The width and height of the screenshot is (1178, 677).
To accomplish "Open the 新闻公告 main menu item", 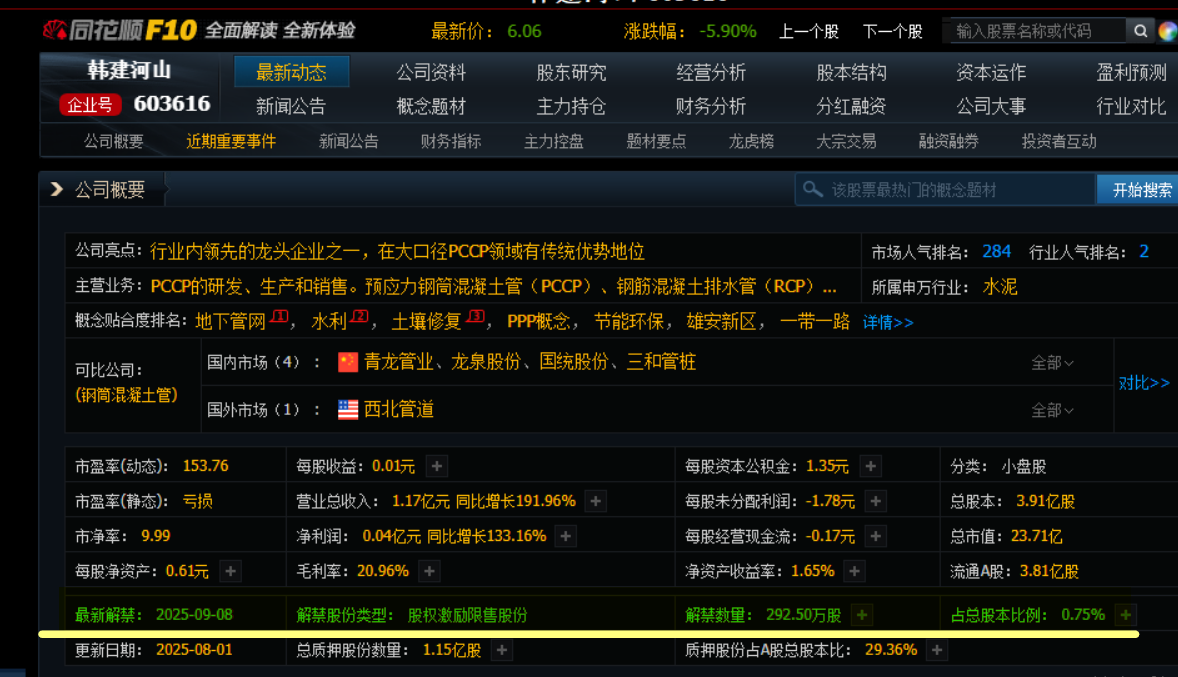I will [x=291, y=106].
